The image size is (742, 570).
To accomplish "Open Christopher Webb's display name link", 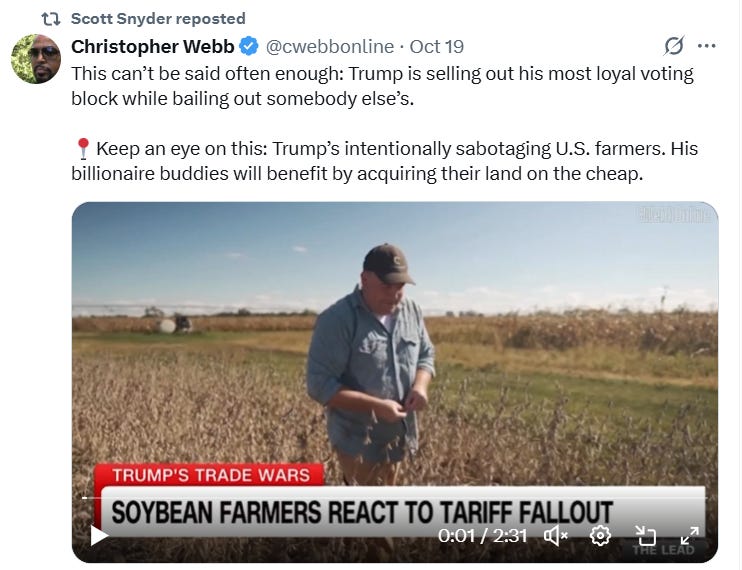I will pos(152,46).
